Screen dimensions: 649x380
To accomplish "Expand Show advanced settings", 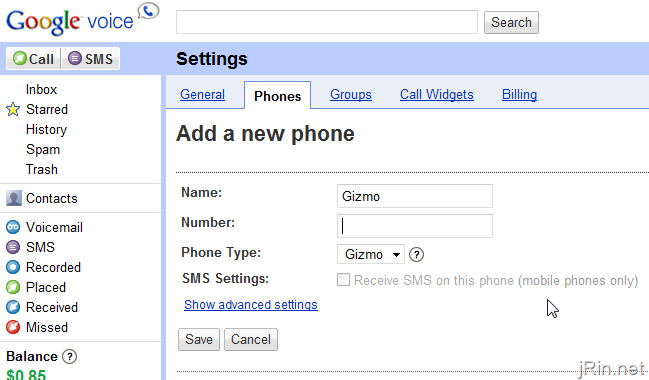I will (251, 305).
